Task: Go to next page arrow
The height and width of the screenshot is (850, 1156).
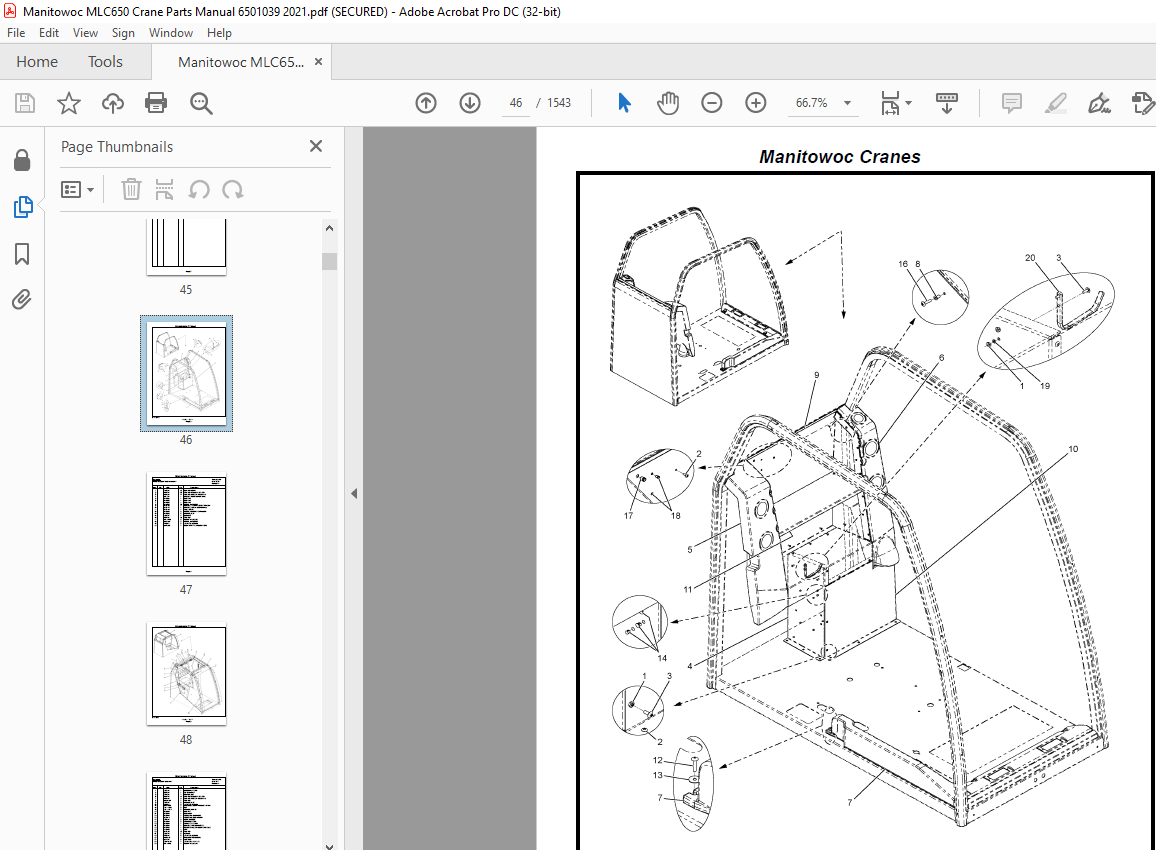Action: [470, 102]
